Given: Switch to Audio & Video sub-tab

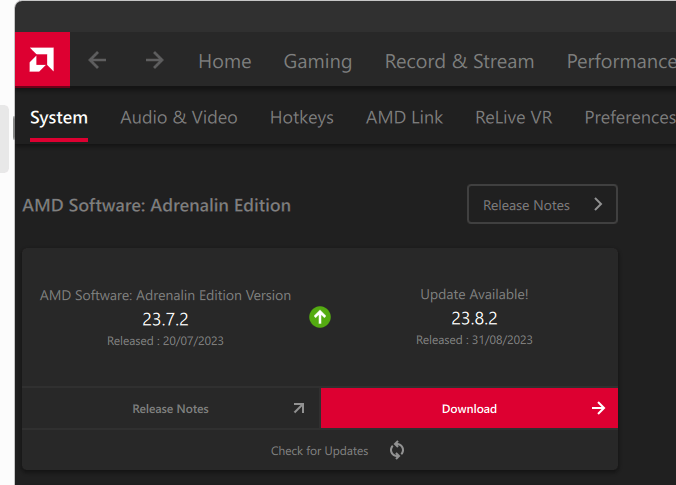Looking at the screenshot, I should [179, 118].
